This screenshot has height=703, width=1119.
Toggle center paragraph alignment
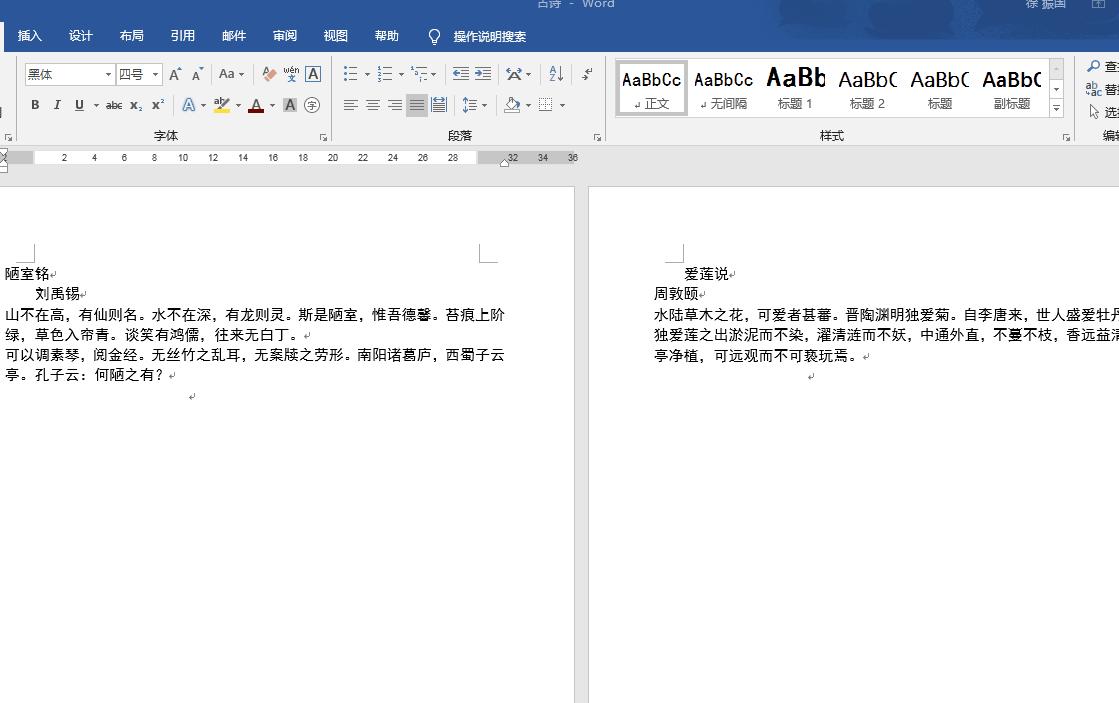pos(373,104)
